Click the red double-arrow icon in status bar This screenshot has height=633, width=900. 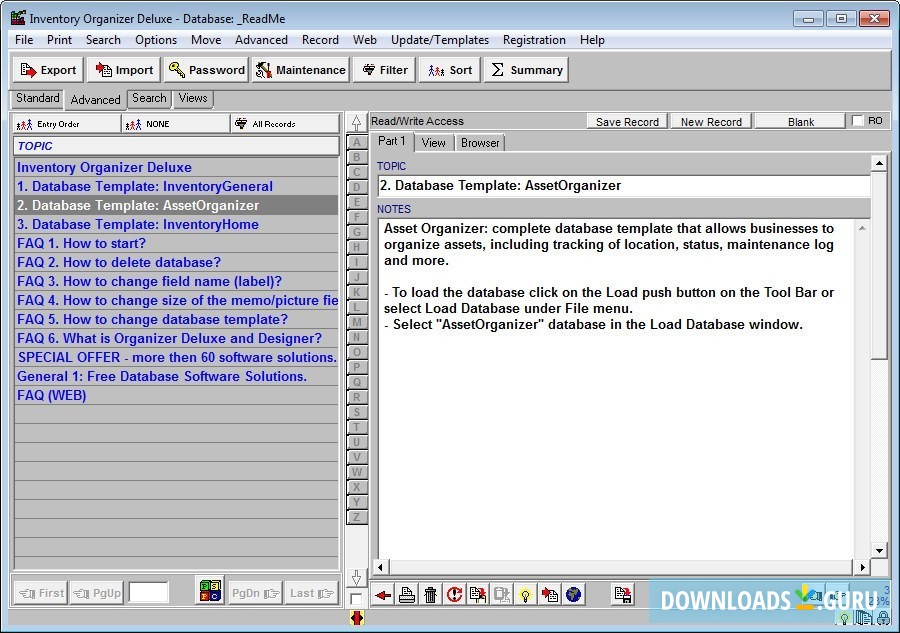(x=357, y=618)
